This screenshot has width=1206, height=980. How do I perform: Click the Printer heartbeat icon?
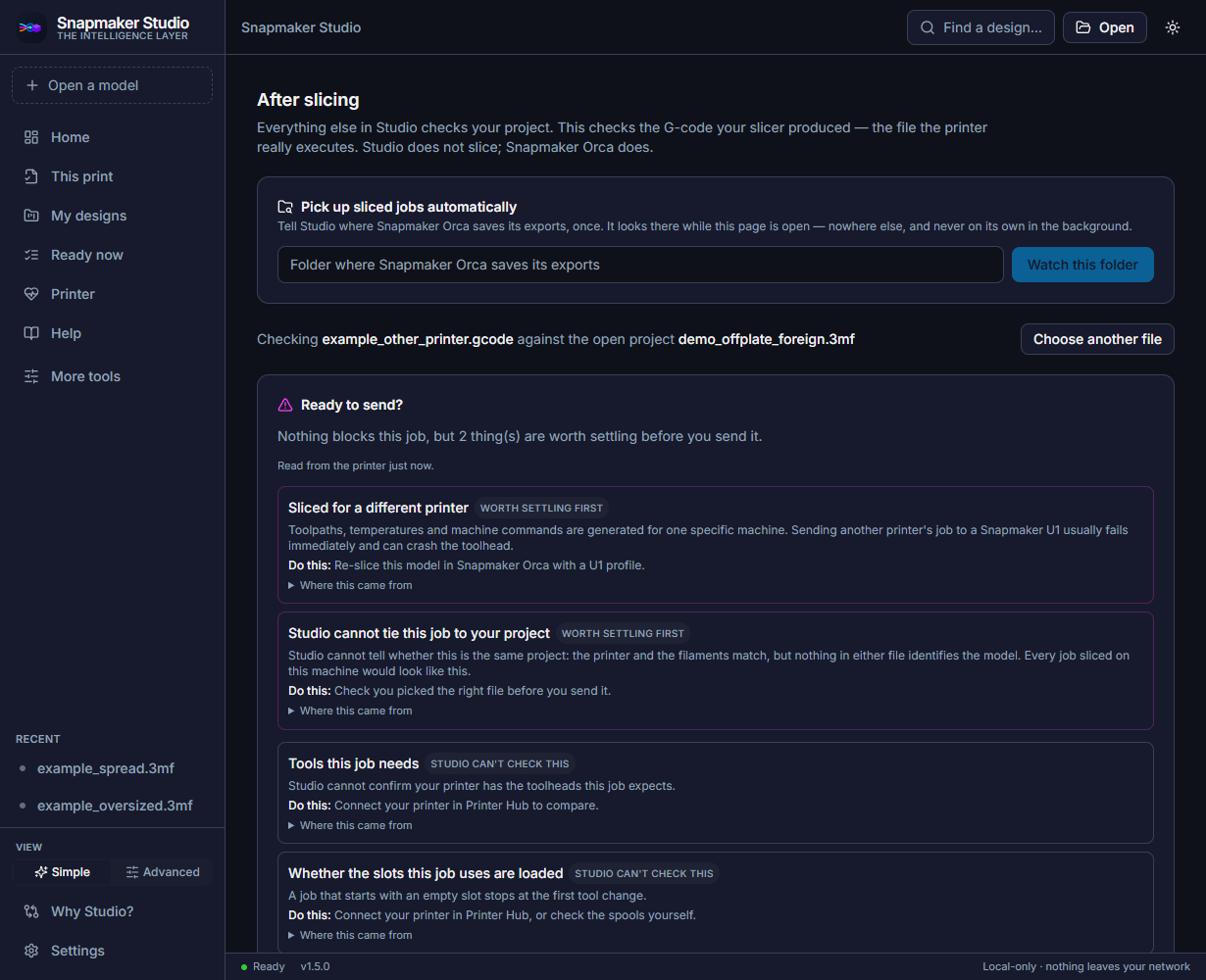(31, 294)
